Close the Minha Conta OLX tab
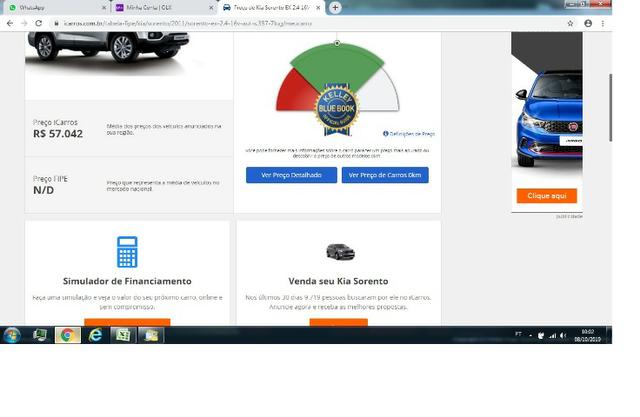This screenshot has width=640, height=417. (211, 7)
